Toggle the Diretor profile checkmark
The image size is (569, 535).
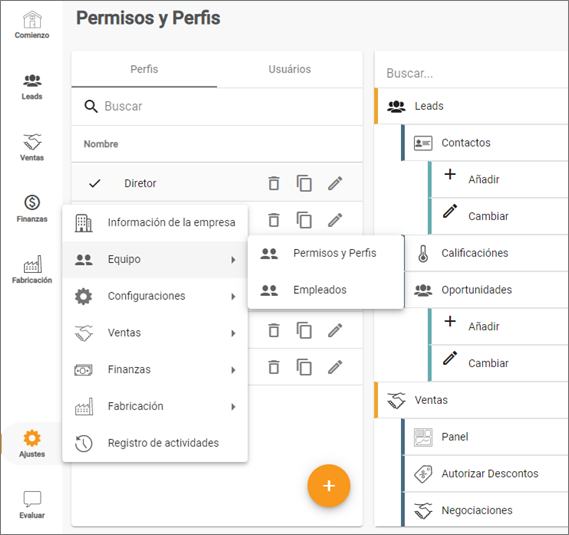[94, 183]
